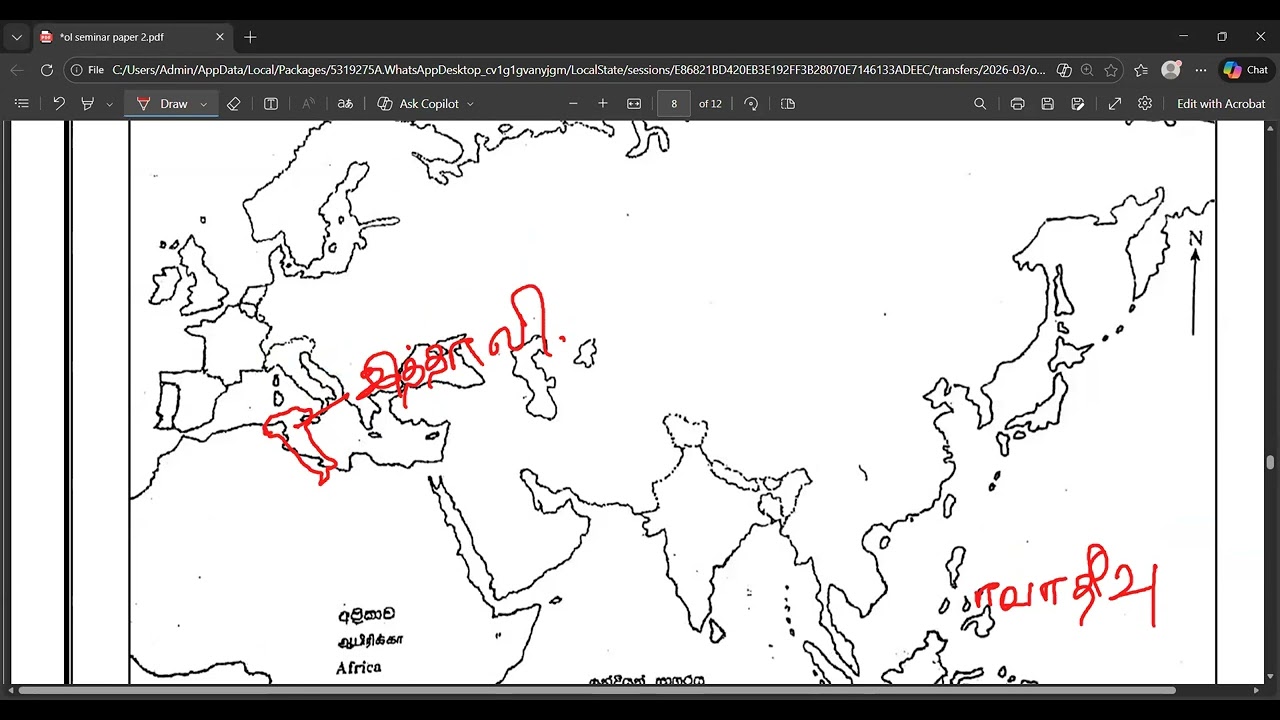
Task: Click Ask Copilot button
Action: click(x=418, y=104)
